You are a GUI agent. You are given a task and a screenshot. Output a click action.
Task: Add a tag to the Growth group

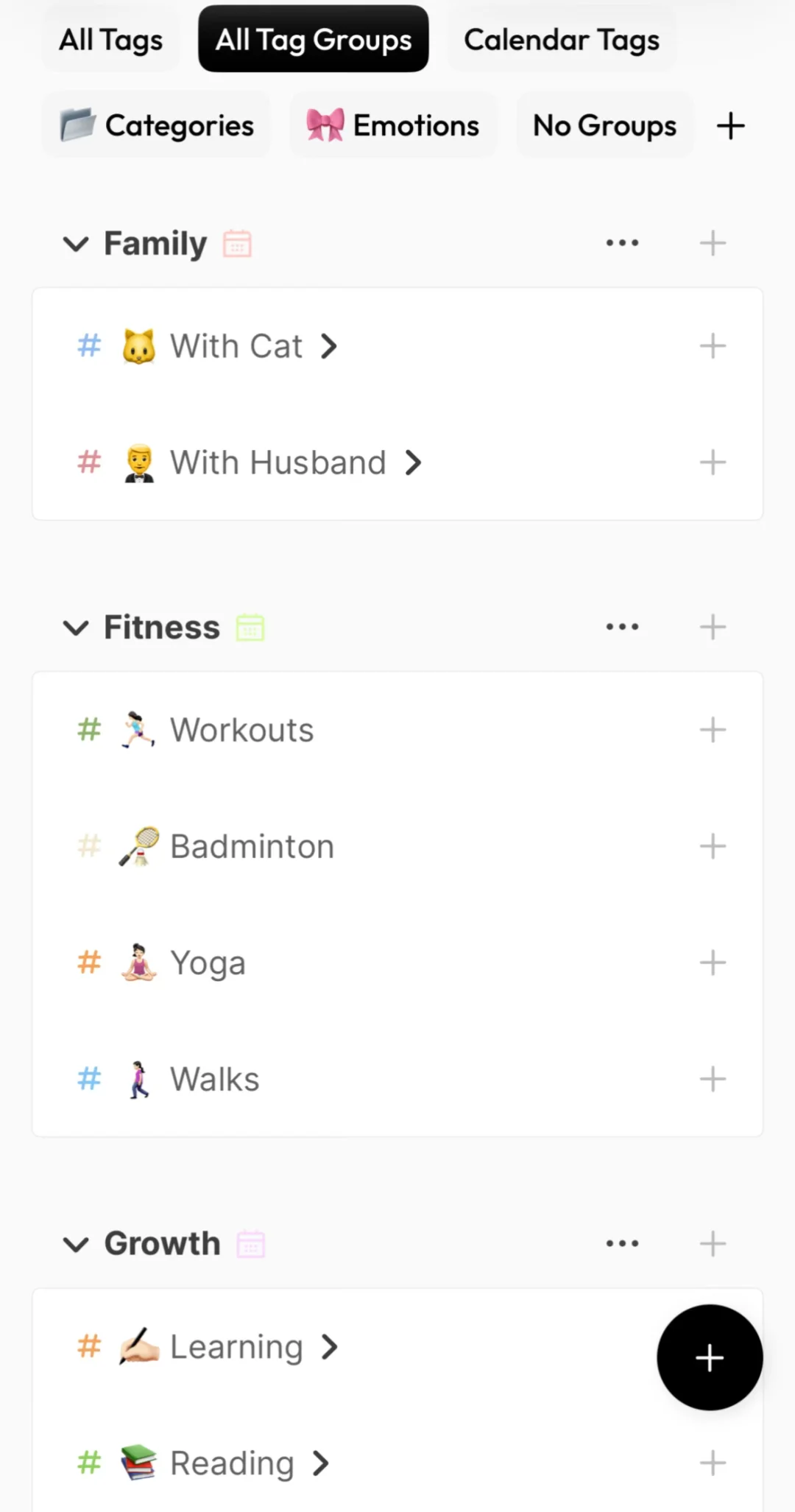pyautogui.click(x=712, y=1243)
